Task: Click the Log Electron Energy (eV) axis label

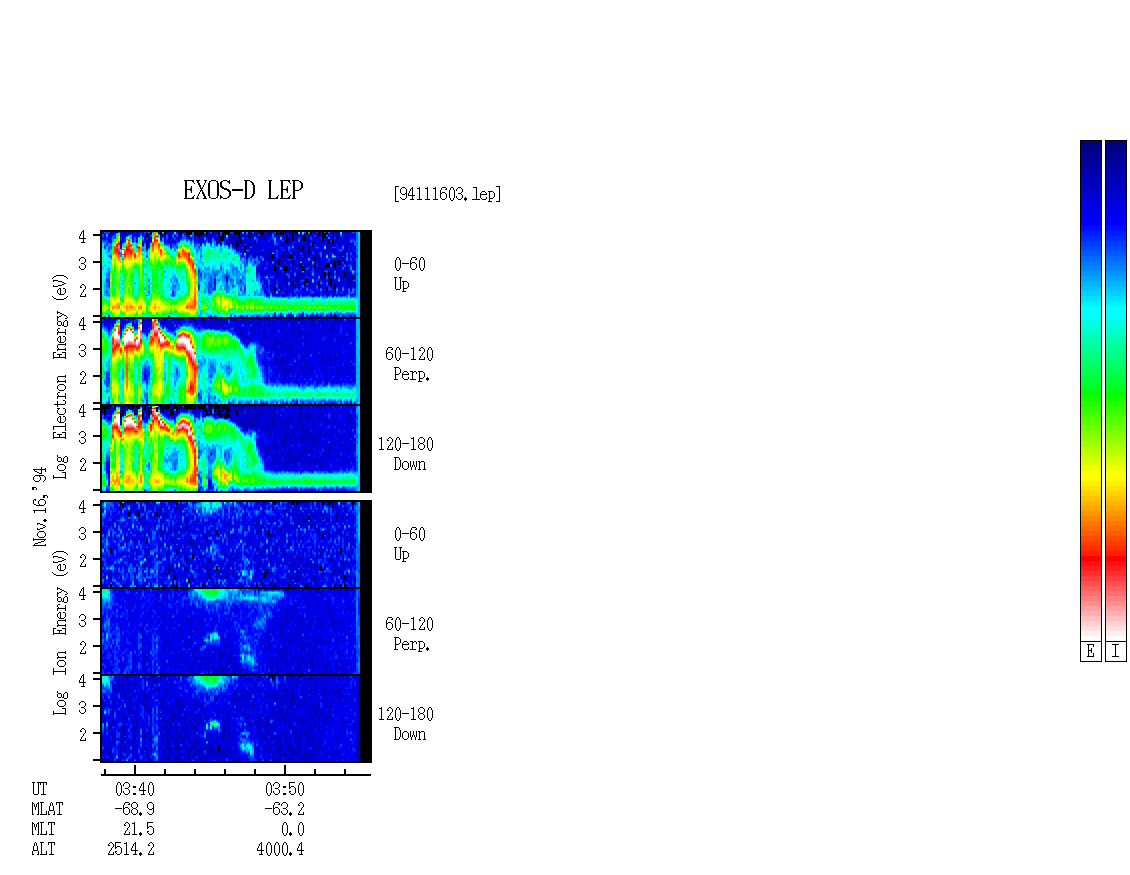Action: tap(61, 376)
